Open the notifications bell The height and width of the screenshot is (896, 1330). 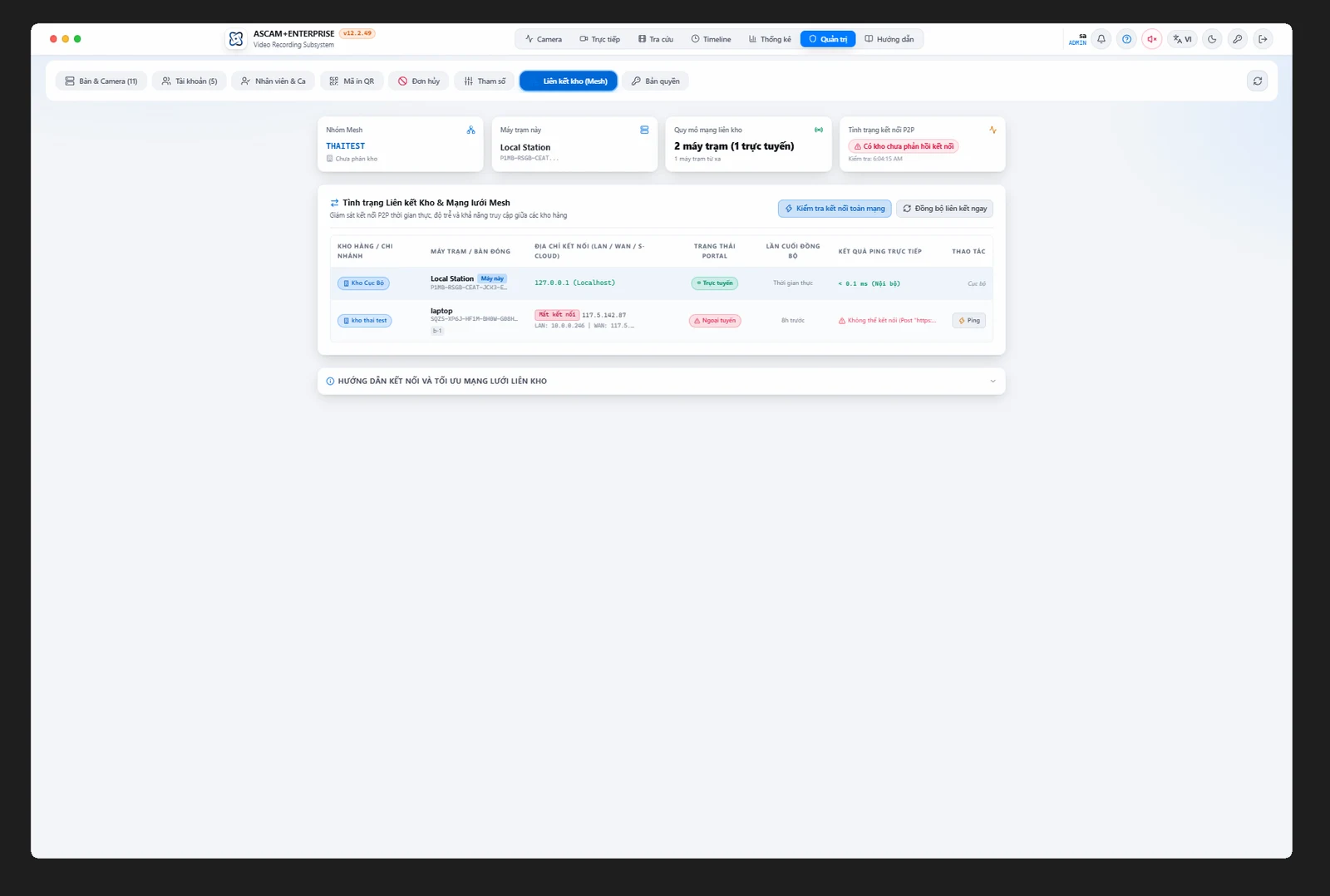point(1101,39)
